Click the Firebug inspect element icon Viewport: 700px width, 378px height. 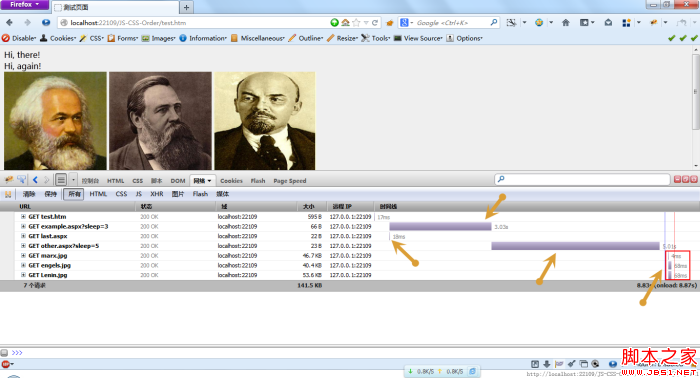(x=21, y=180)
